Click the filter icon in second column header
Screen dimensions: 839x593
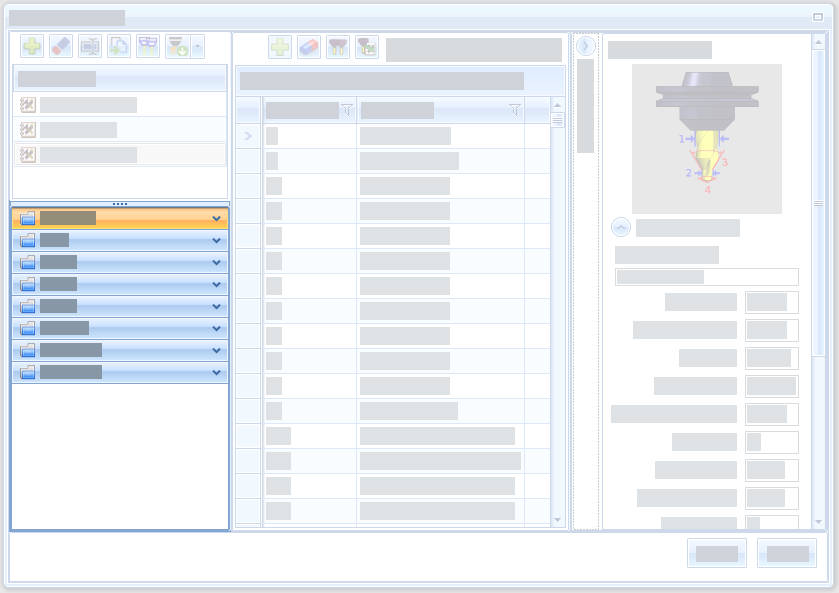(514, 110)
